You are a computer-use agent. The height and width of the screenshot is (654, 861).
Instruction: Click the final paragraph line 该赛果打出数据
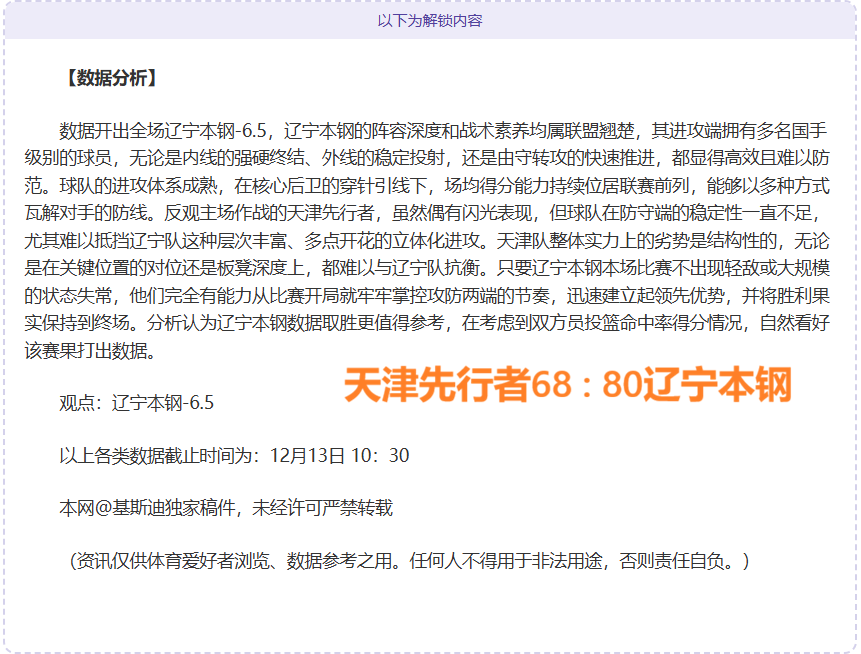100,351
